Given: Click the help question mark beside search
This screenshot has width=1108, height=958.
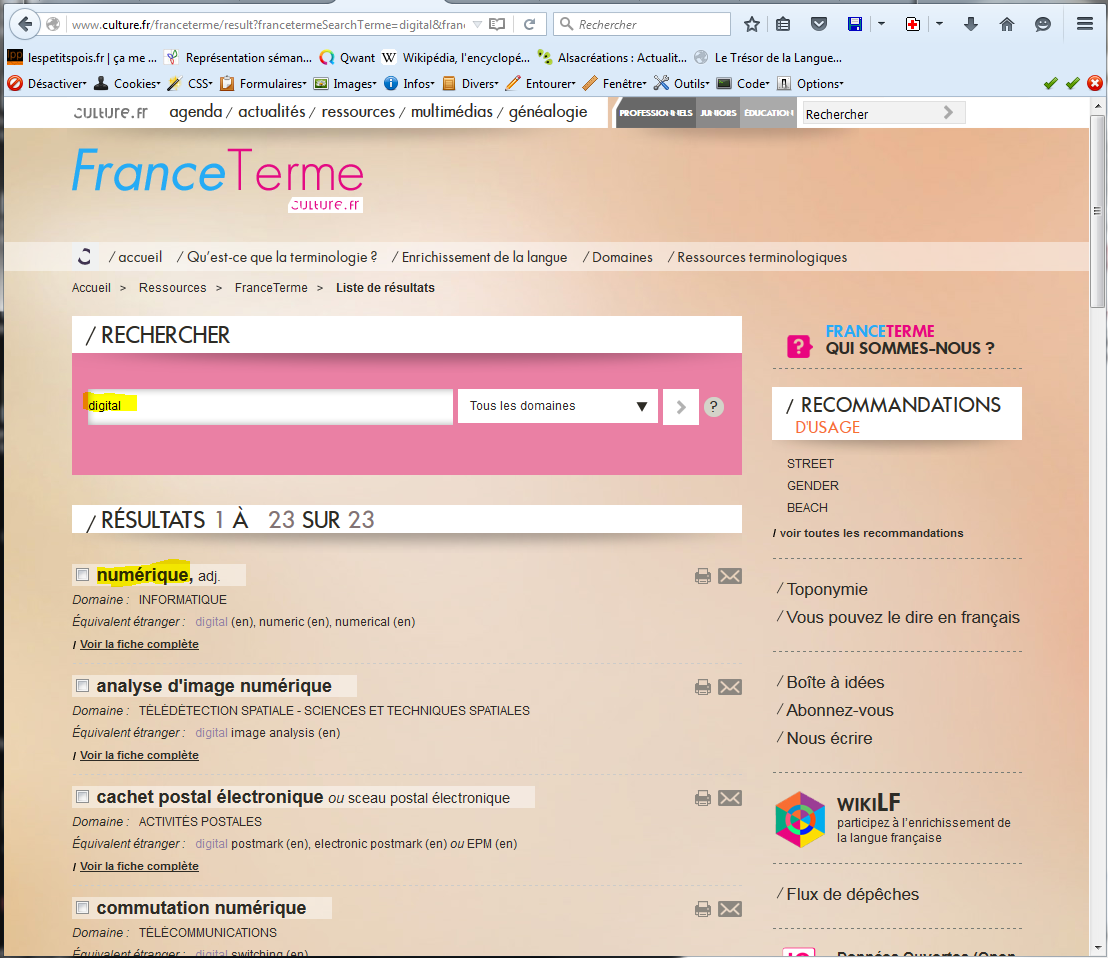Looking at the screenshot, I should coord(713,407).
